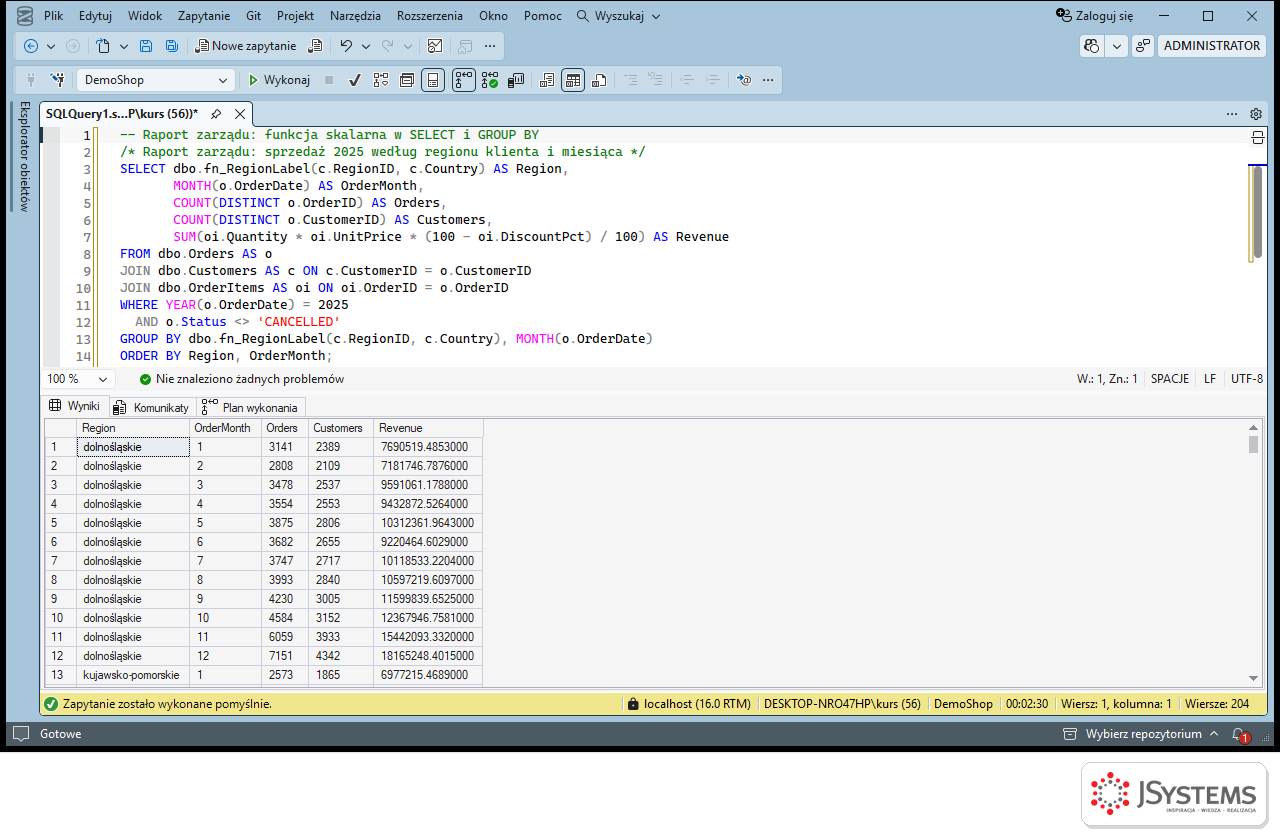Click the Wykonaj execute button

tap(279, 80)
